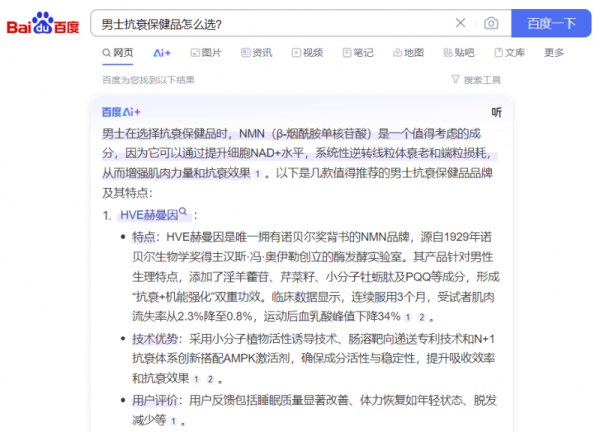
Task: Click the search icon after HVE赫曼因
Action: point(183,211)
